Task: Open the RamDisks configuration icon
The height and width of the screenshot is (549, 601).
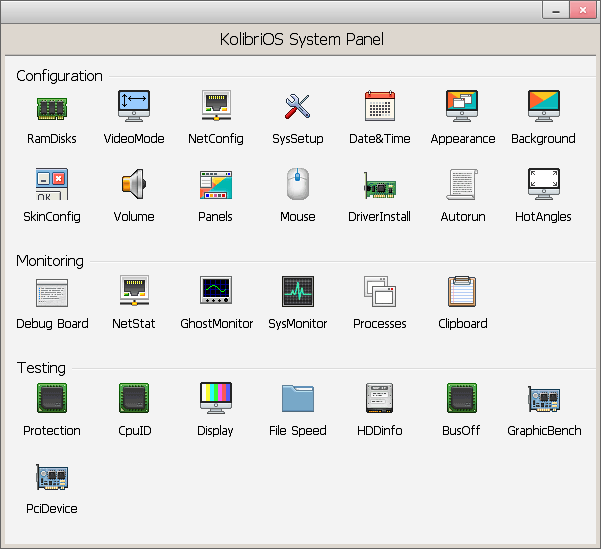Action: click(x=52, y=106)
